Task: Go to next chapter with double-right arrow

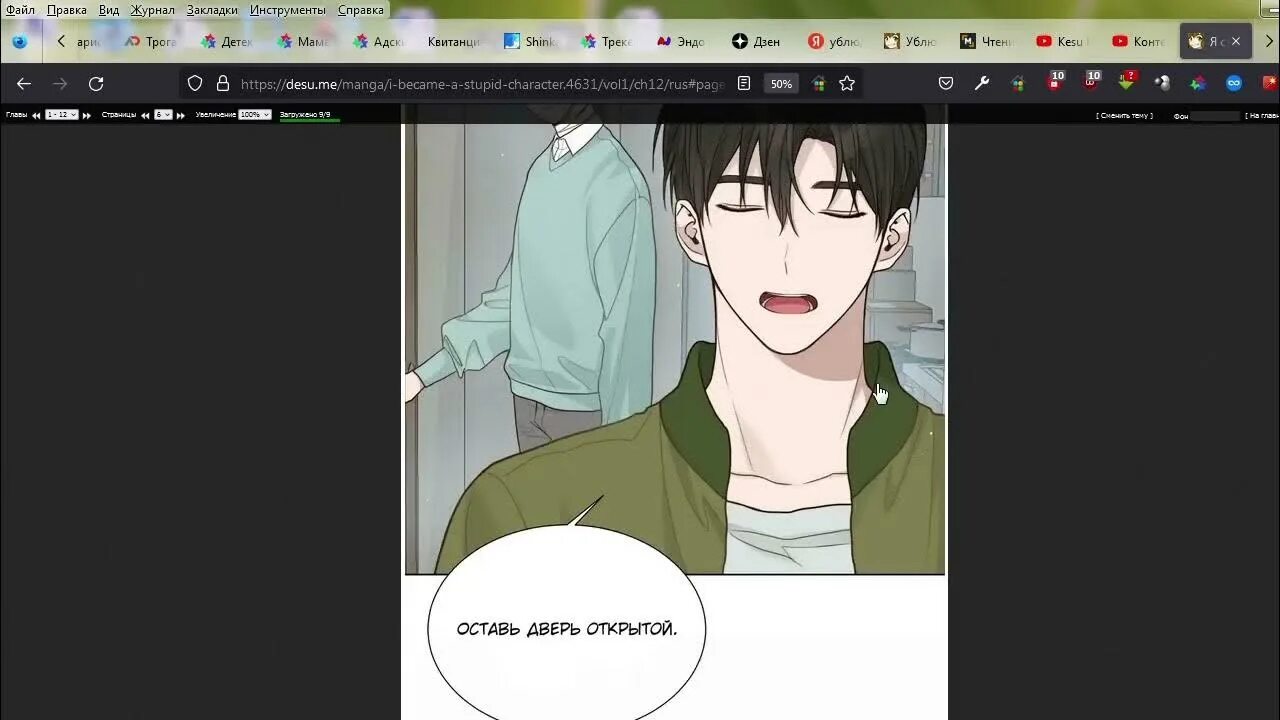Action: (86, 116)
